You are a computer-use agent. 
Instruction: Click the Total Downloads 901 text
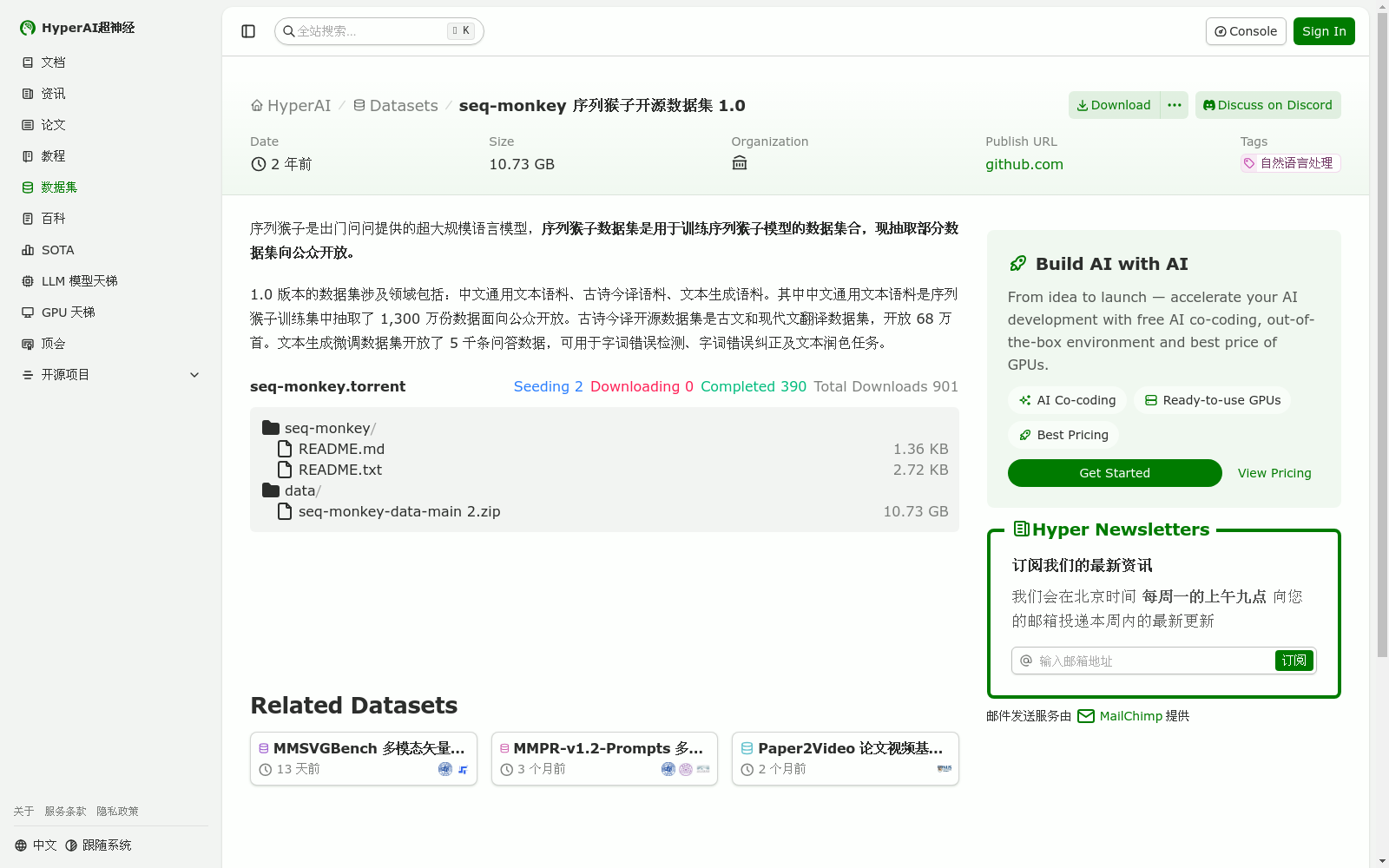coord(885,386)
